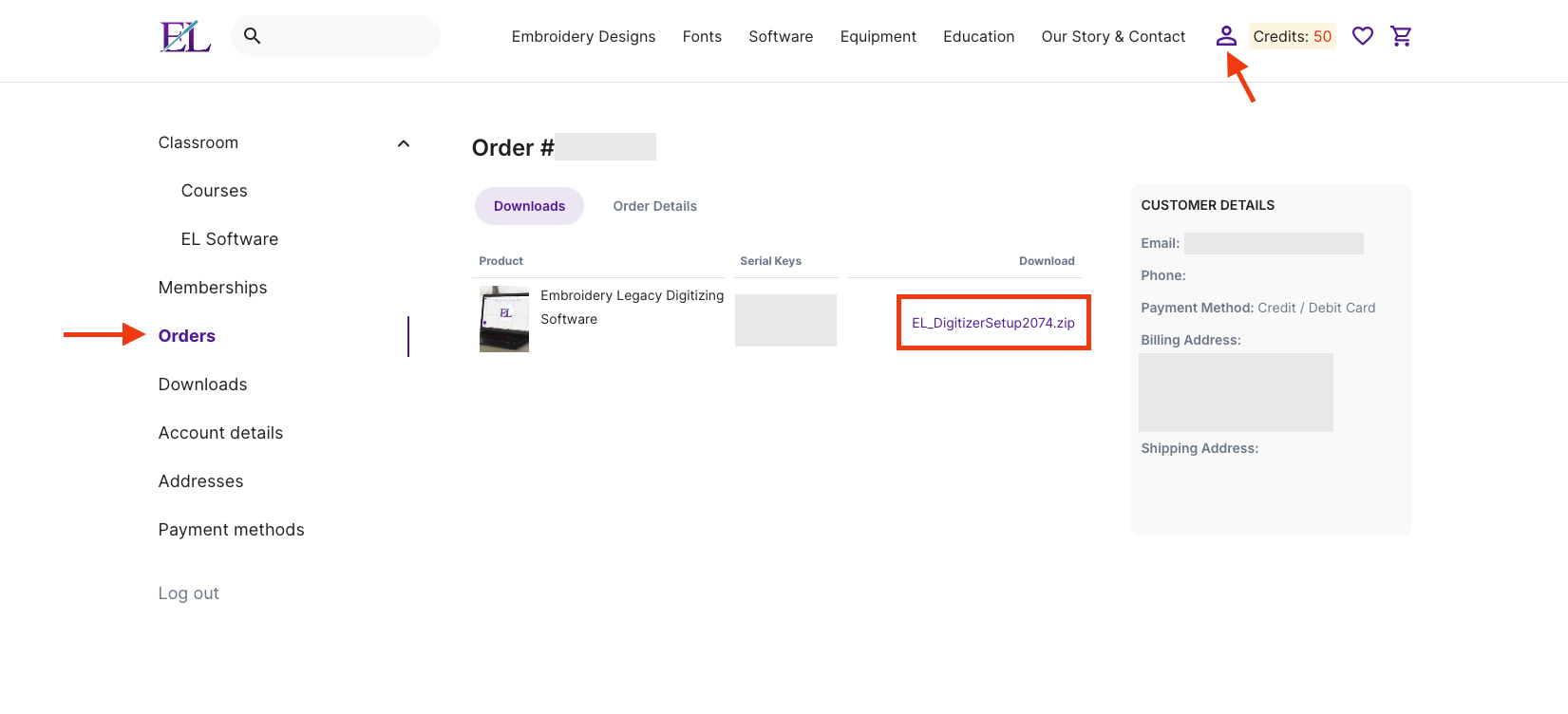Click Log out
The height and width of the screenshot is (714, 1568).
click(x=189, y=593)
